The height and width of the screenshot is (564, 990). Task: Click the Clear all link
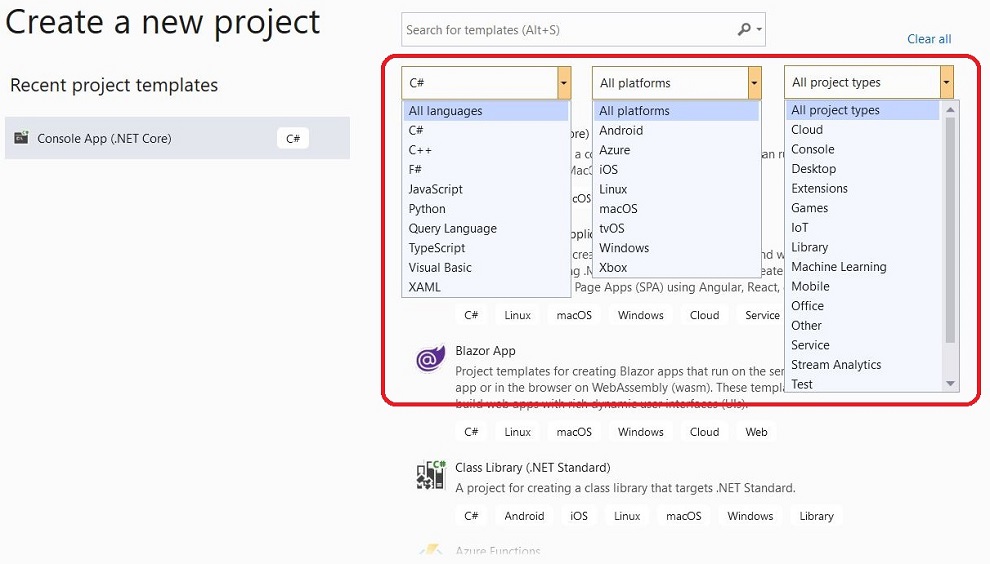pos(929,39)
